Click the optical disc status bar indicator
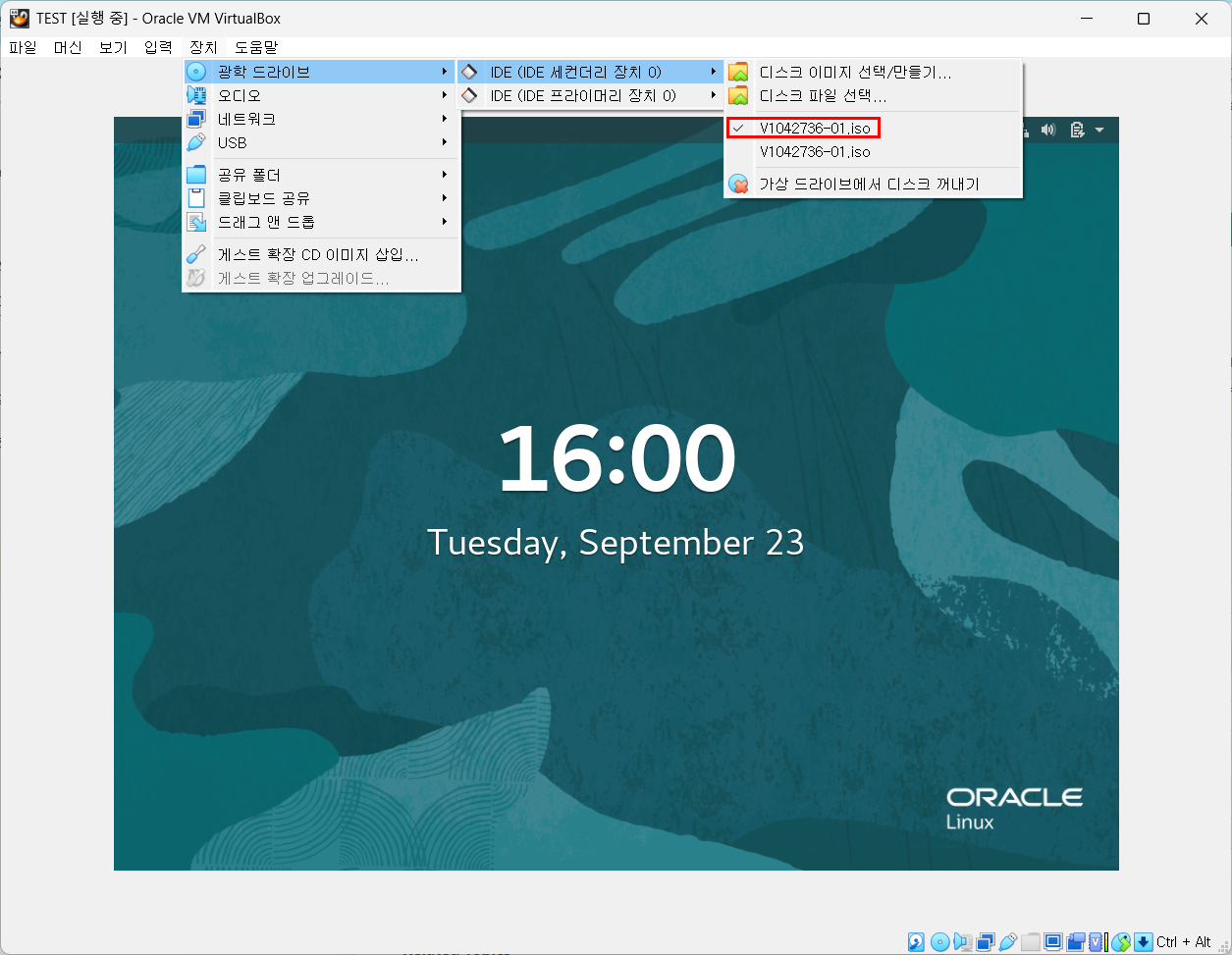This screenshot has width=1232, height=955. (x=939, y=942)
